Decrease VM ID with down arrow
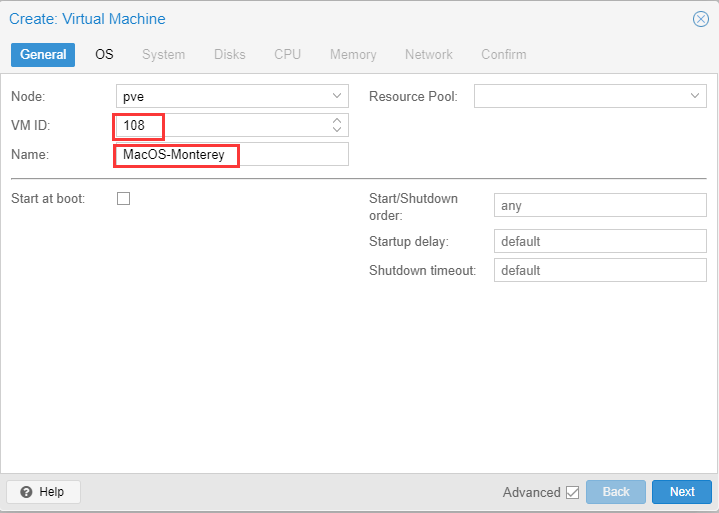 click(337, 130)
